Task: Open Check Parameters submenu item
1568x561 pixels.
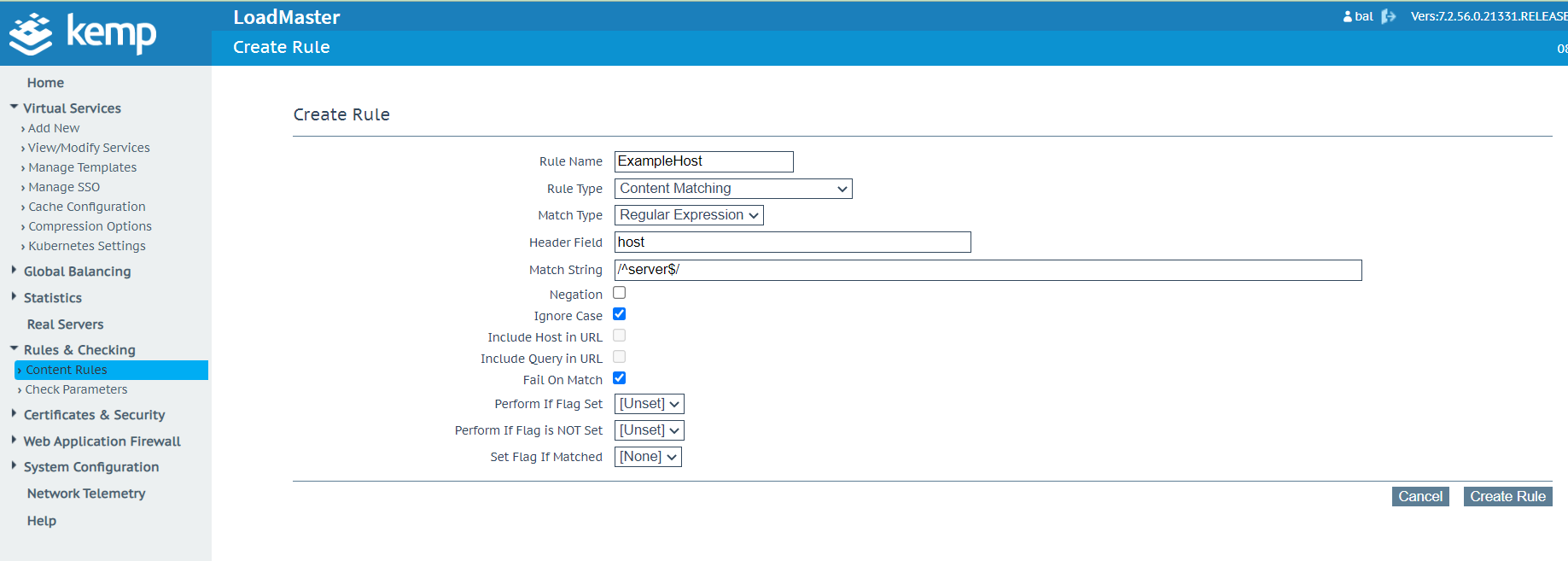Action: [x=76, y=389]
